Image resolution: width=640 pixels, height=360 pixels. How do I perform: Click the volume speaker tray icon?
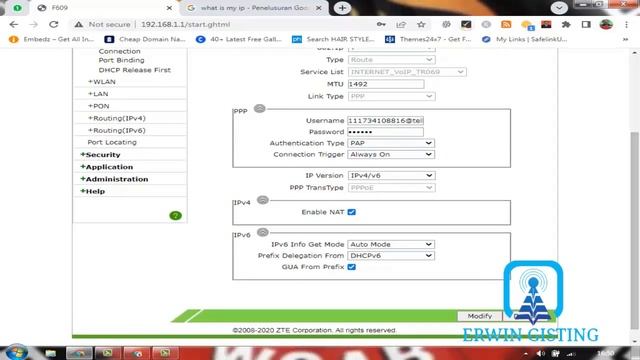pyautogui.click(x=540, y=353)
